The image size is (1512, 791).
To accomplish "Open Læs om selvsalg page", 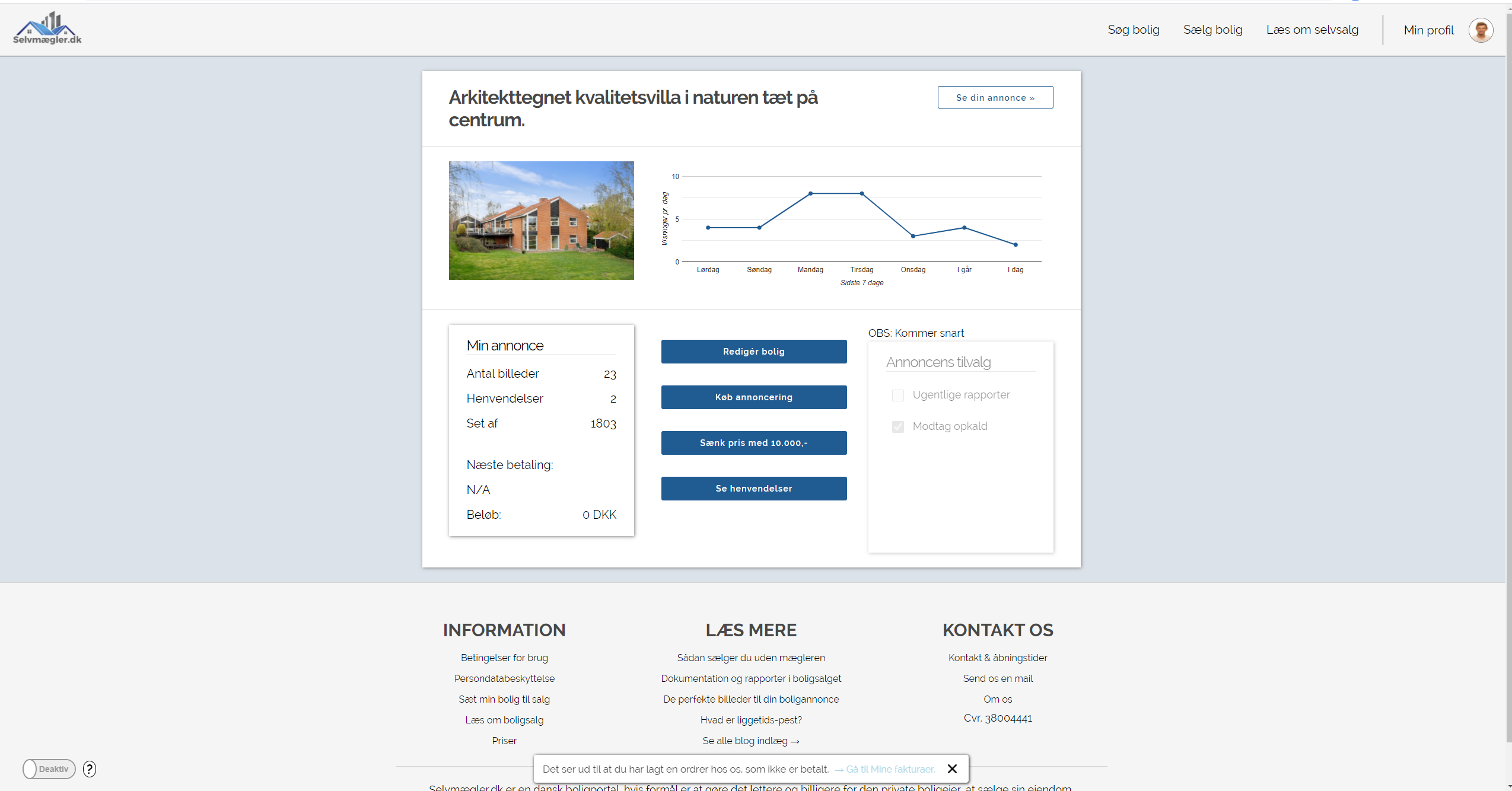I will [1312, 30].
